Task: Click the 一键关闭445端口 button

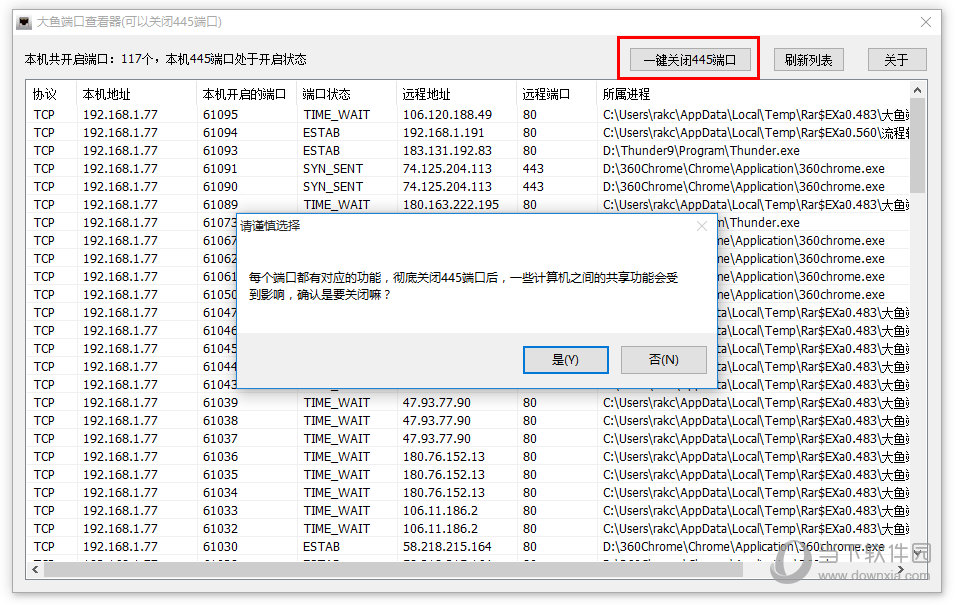Action: click(689, 60)
